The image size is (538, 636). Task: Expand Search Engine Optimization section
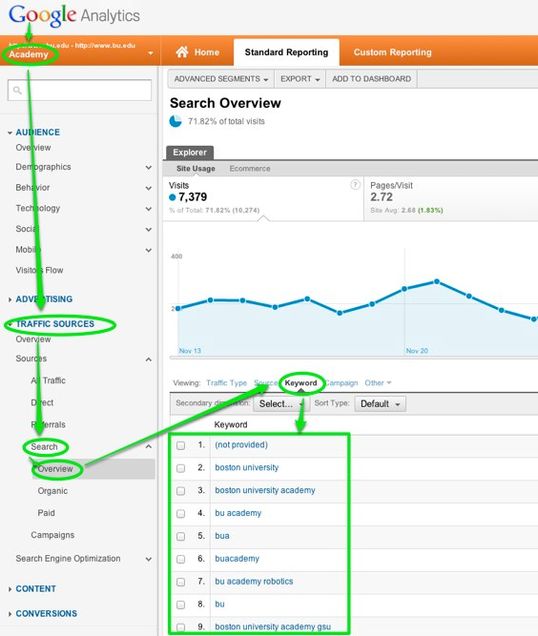coord(148,559)
